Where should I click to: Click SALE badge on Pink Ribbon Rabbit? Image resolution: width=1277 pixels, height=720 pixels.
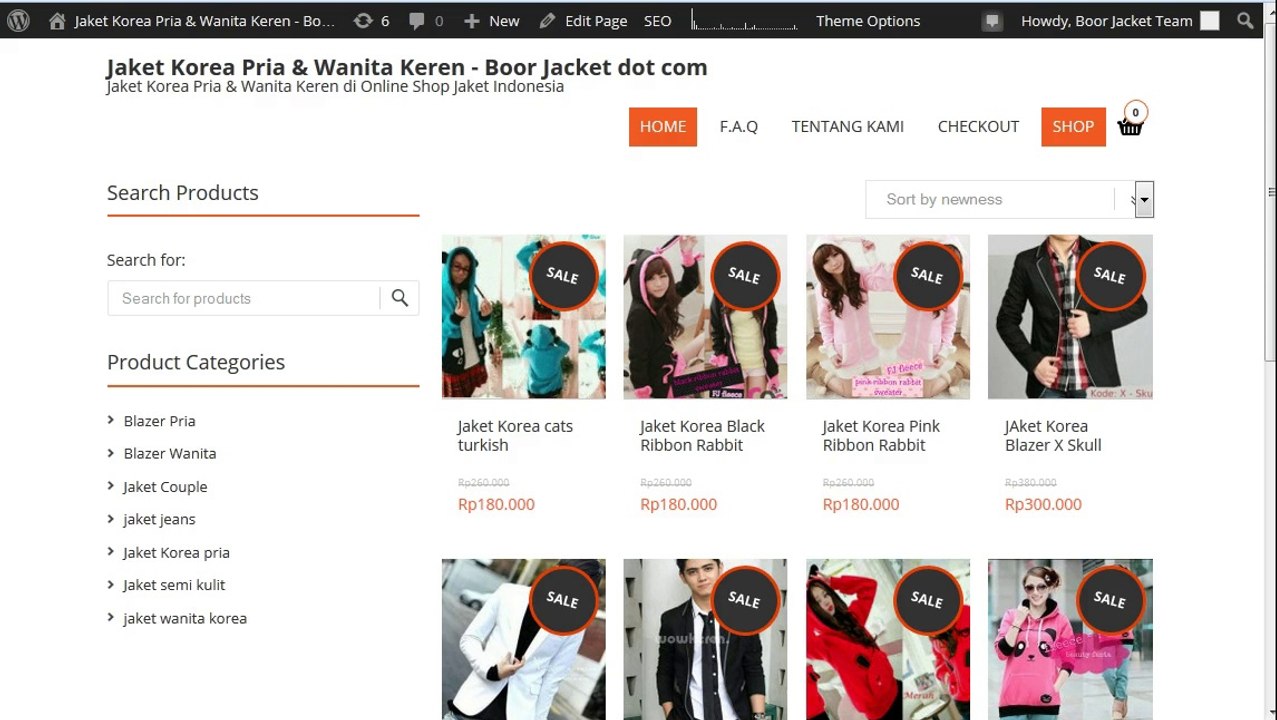pos(928,275)
